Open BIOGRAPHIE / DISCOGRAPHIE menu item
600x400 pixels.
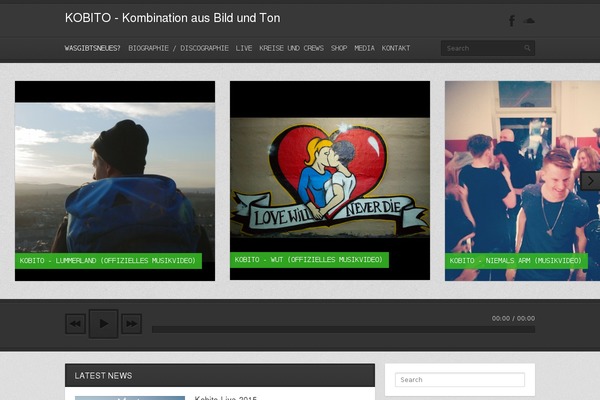(x=178, y=48)
